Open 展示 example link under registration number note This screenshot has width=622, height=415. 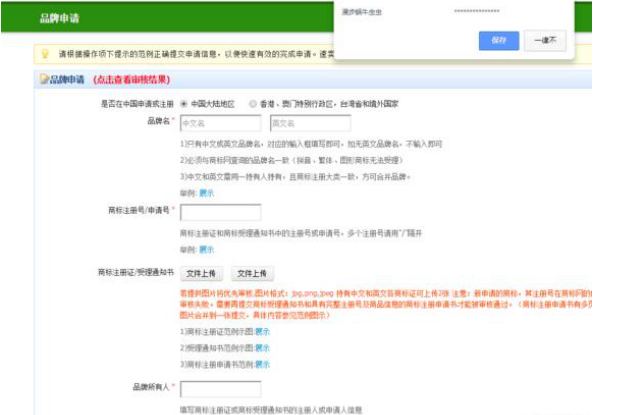(x=207, y=250)
